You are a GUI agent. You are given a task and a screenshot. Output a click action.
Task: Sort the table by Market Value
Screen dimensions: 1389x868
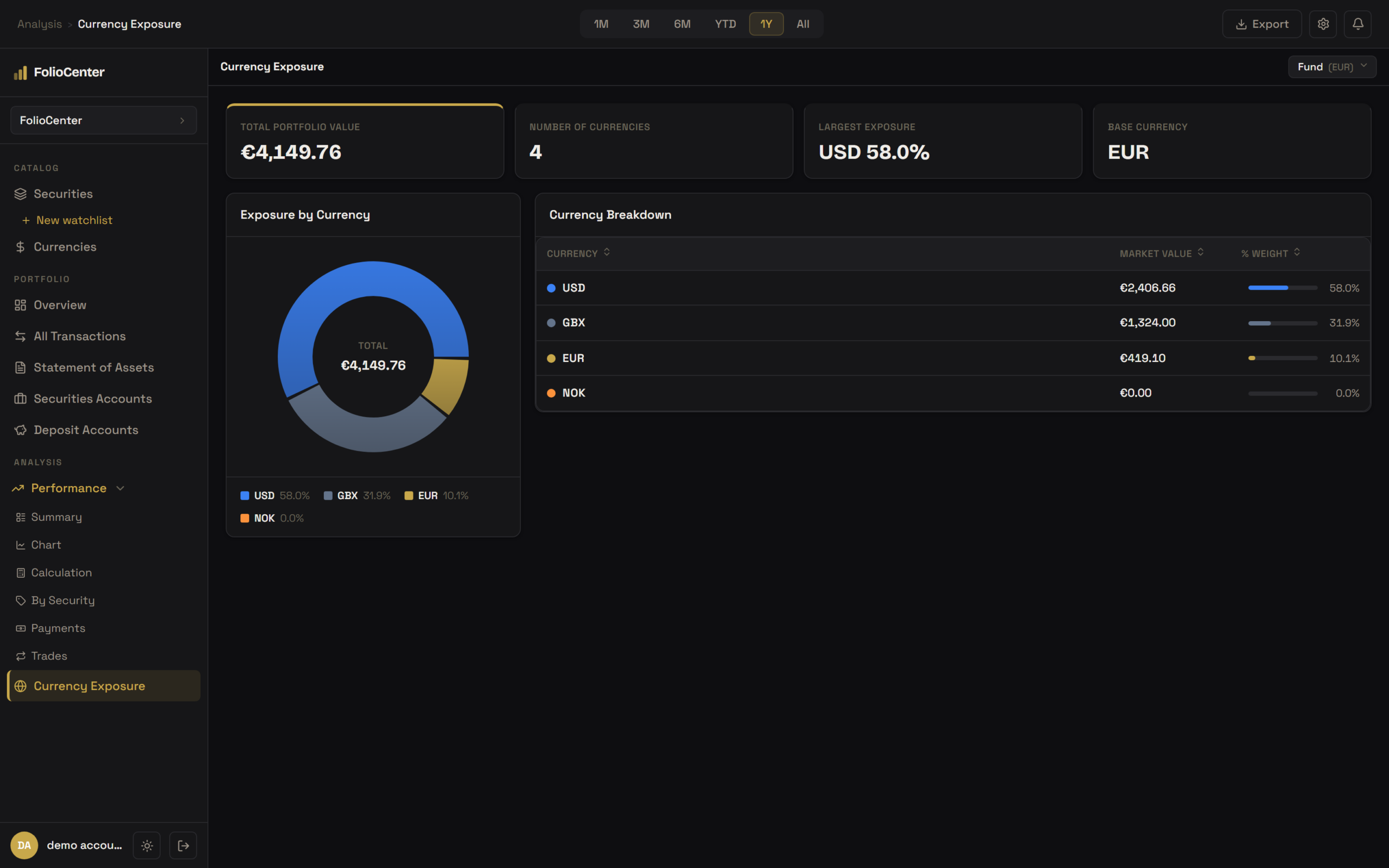click(x=1161, y=253)
